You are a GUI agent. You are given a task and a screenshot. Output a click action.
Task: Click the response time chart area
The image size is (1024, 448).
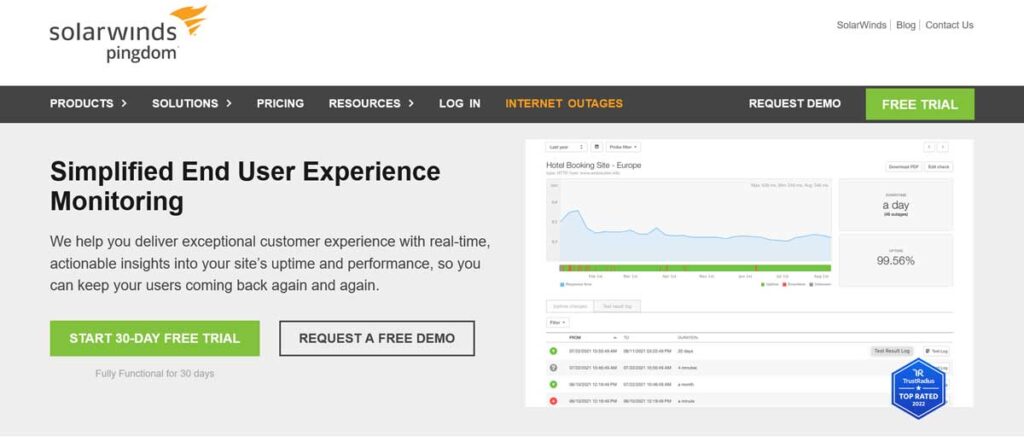(x=688, y=220)
